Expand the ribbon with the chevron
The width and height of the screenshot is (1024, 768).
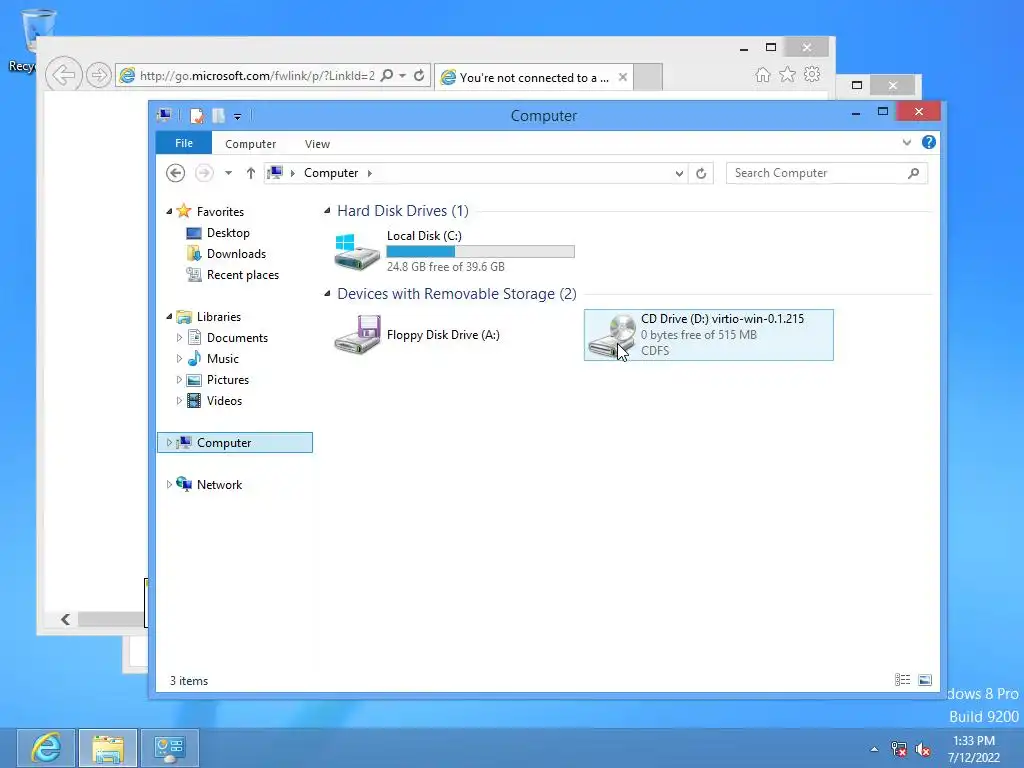coord(906,142)
